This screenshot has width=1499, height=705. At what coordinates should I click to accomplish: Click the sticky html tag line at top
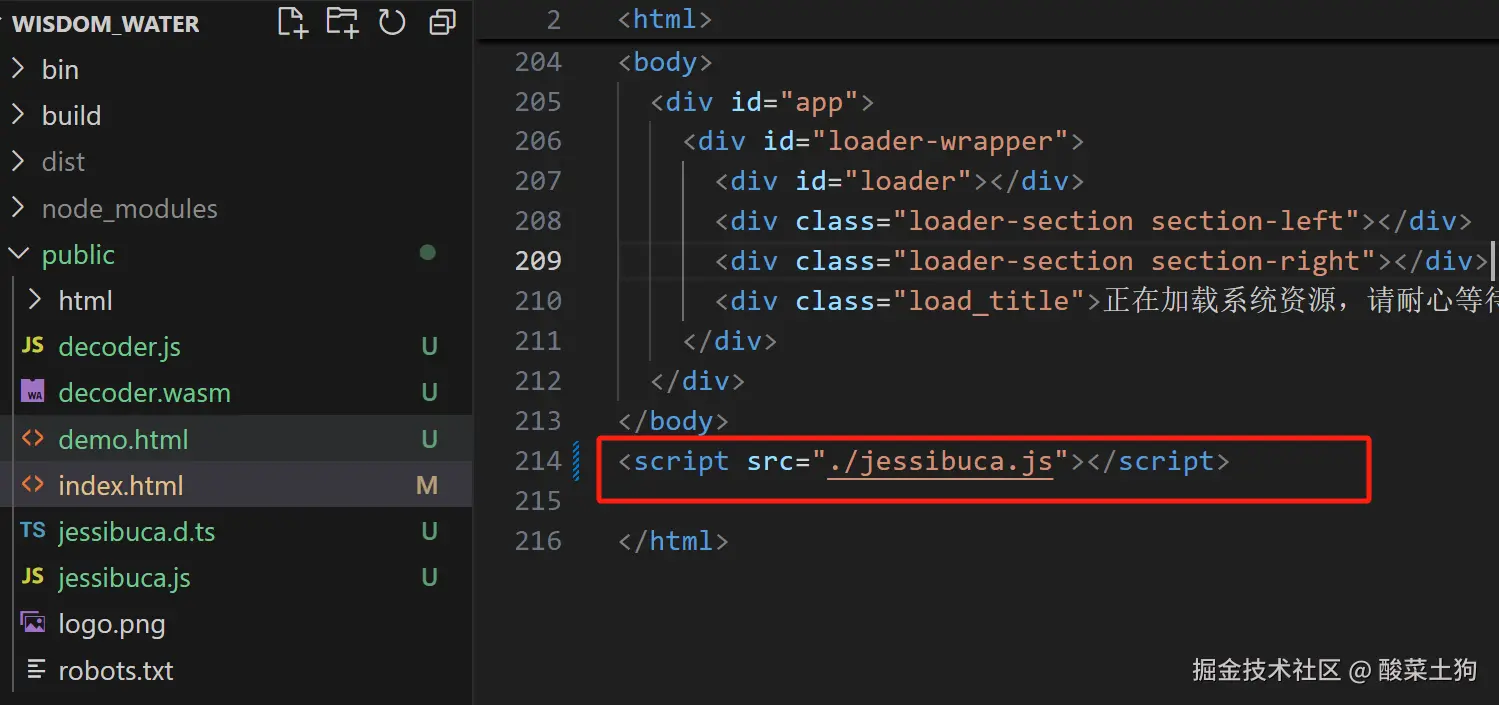tap(664, 20)
